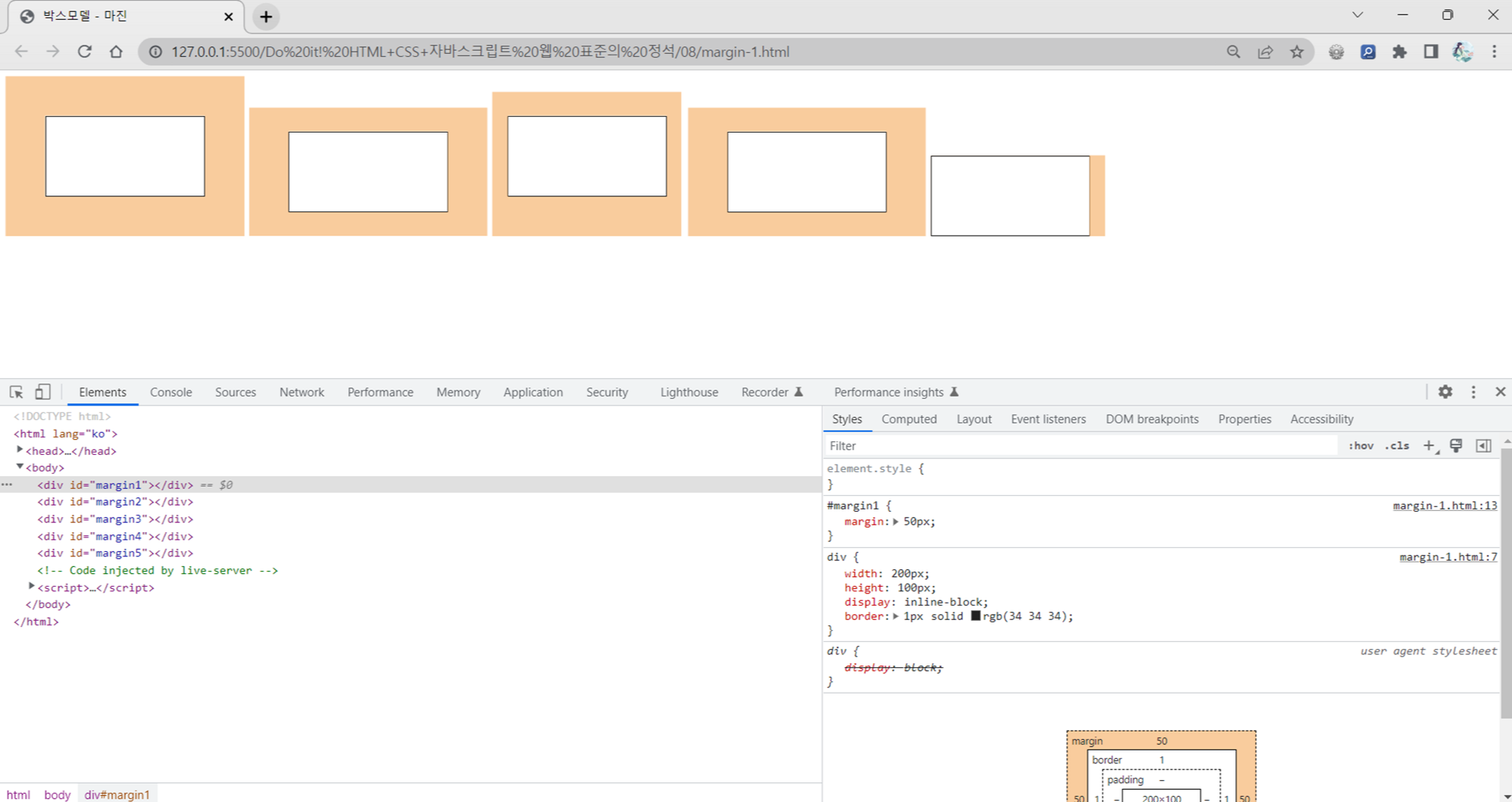Switch to the Console tab
Image resolution: width=1512 pixels, height=802 pixels.
click(171, 392)
